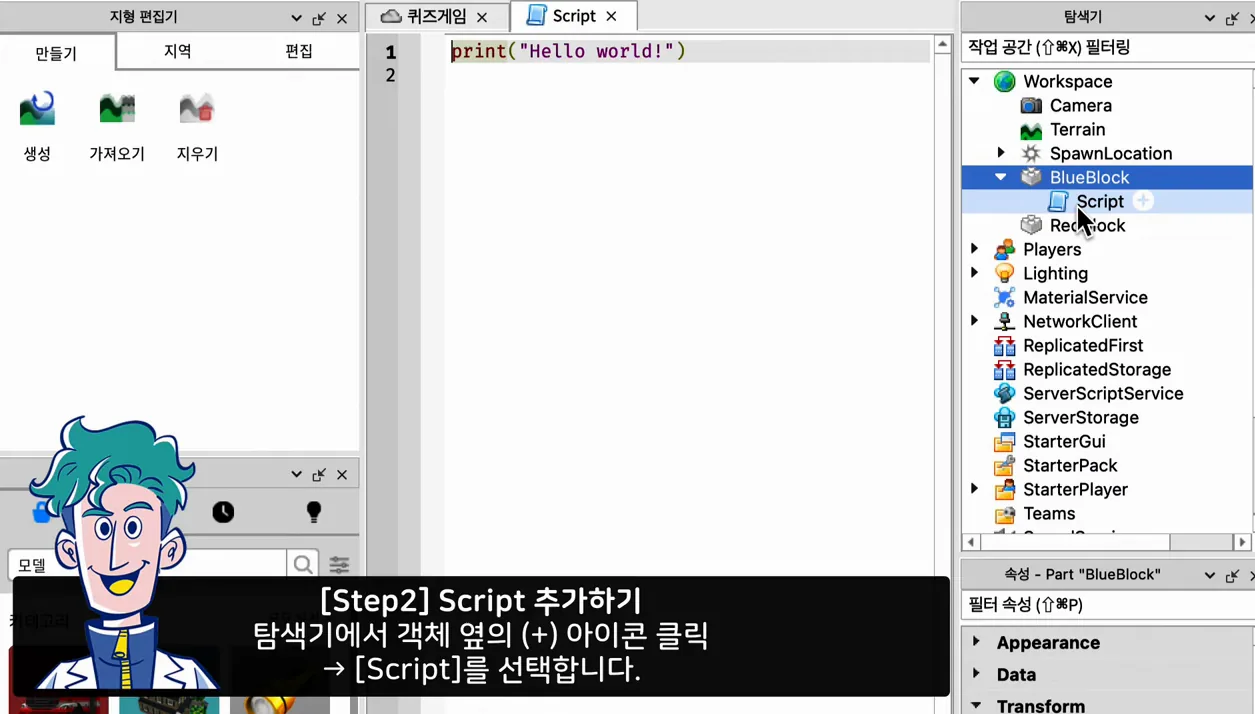Click the MaterialService icon

[x=1004, y=297]
